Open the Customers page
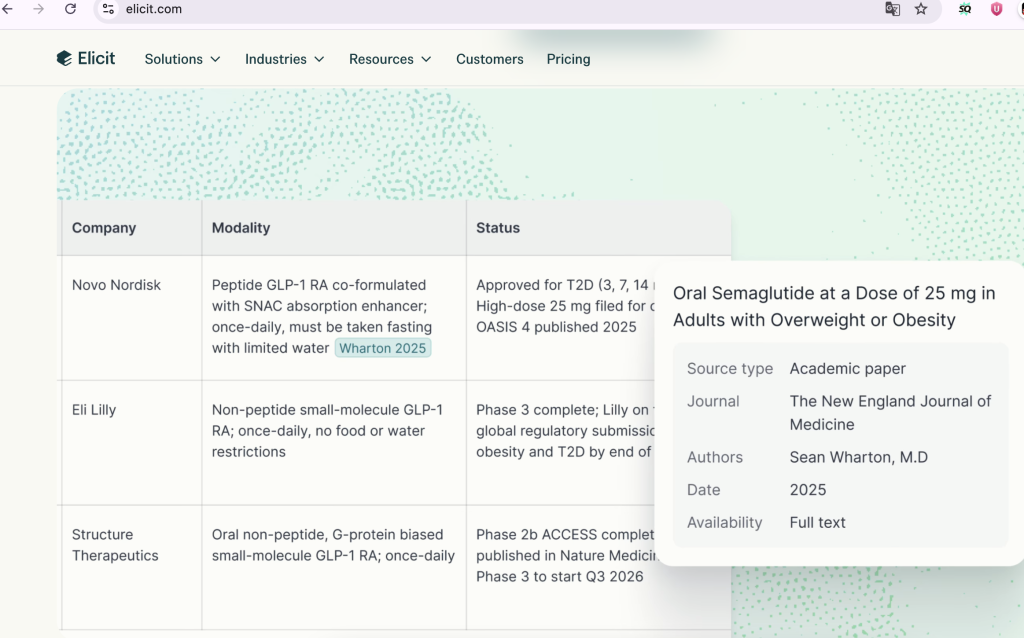 point(490,59)
